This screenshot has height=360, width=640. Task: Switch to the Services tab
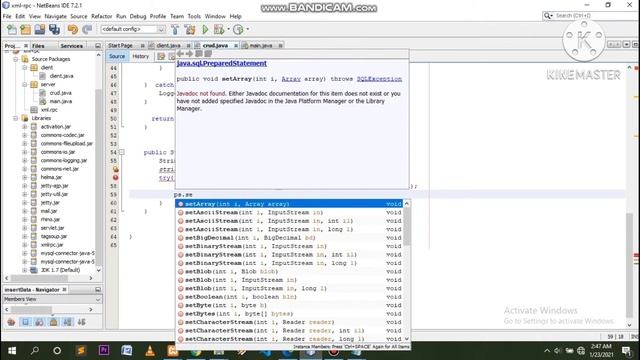click(x=71, y=46)
